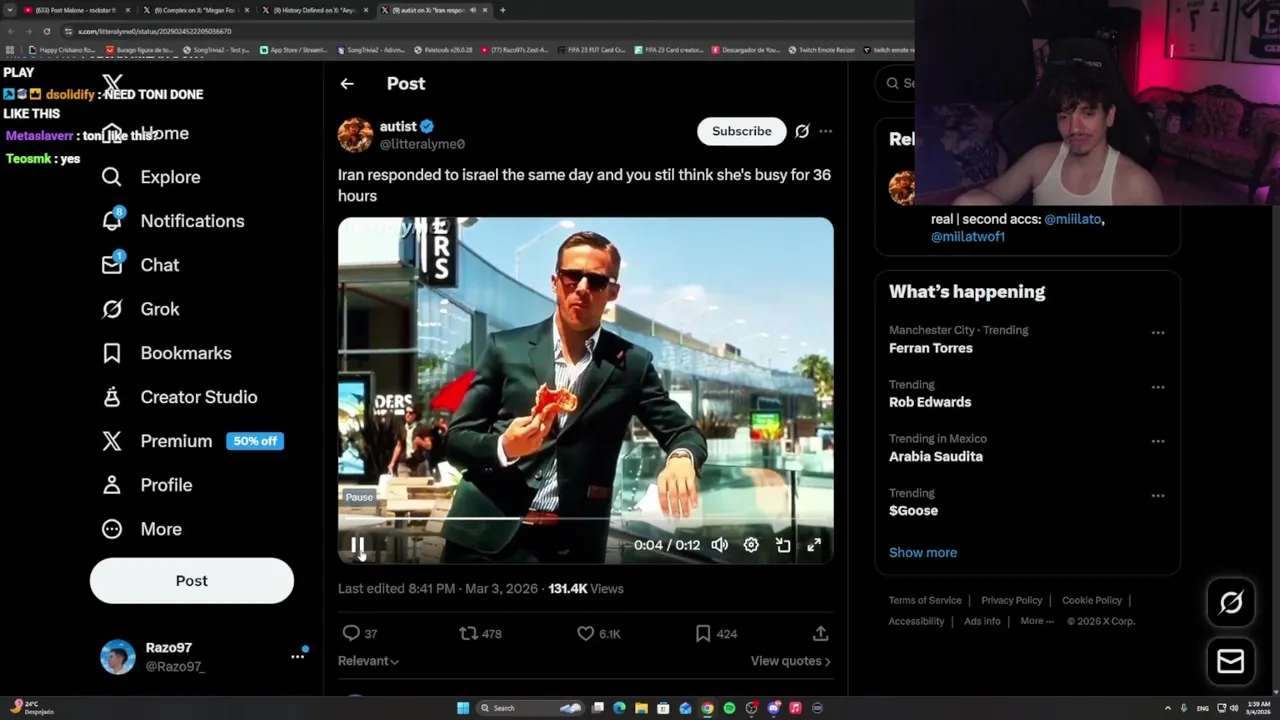Open View quotes link
Screen dimensions: 1280x720
pos(790,661)
